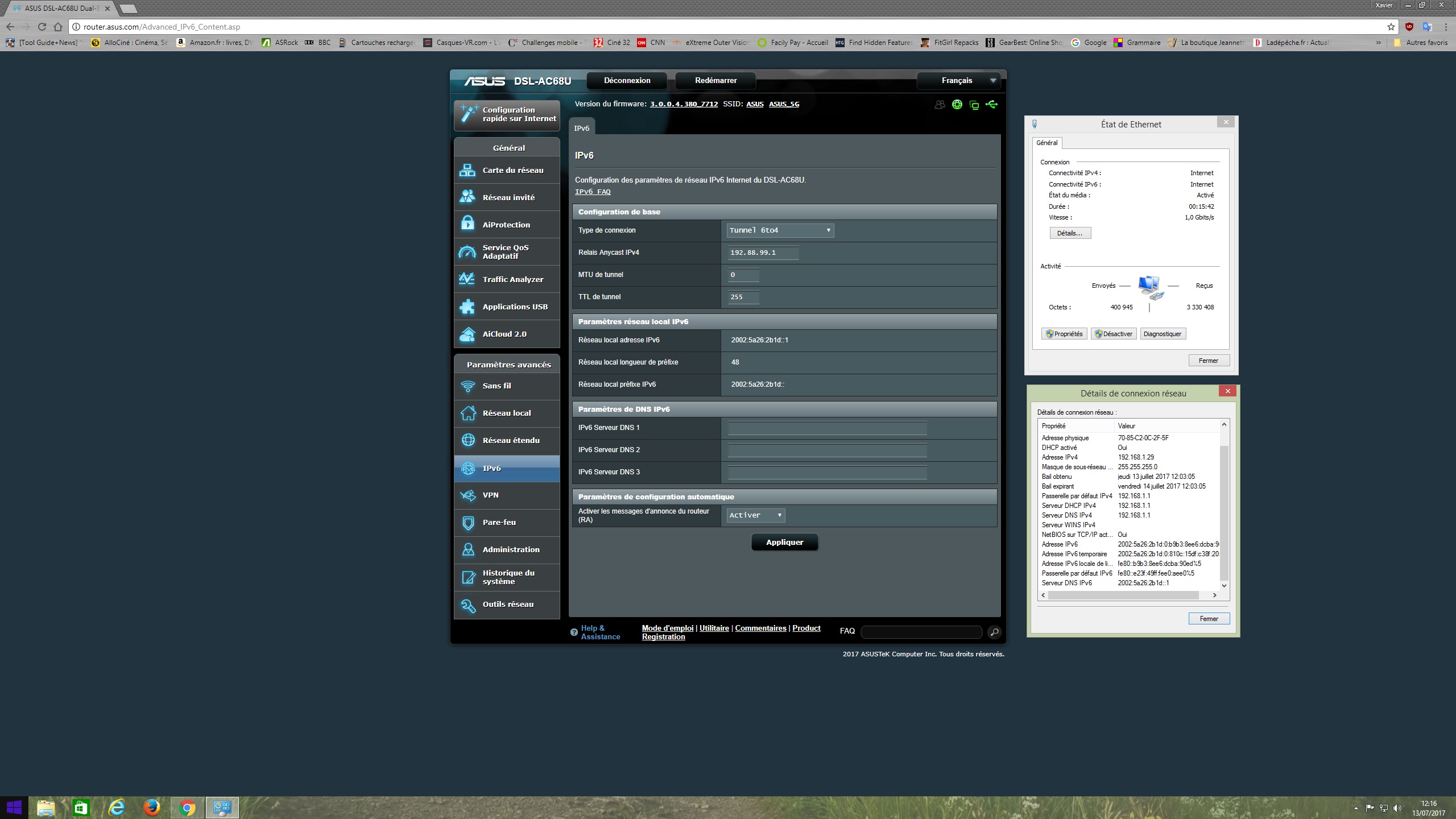Launch Firefox from the Windows taskbar
Viewport: 1456px width, 819px height.
click(x=151, y=807)
